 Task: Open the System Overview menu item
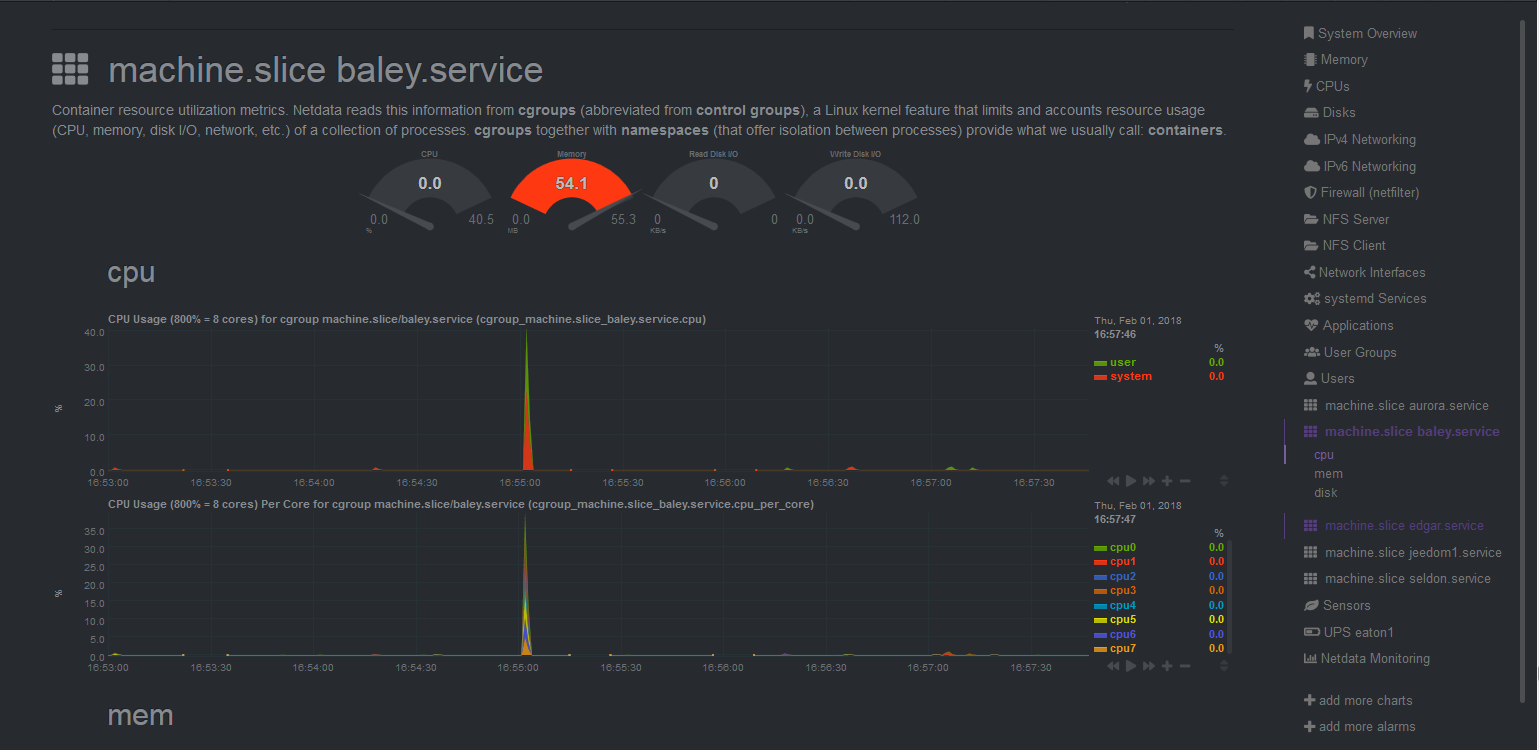[x=1369, y=33]
